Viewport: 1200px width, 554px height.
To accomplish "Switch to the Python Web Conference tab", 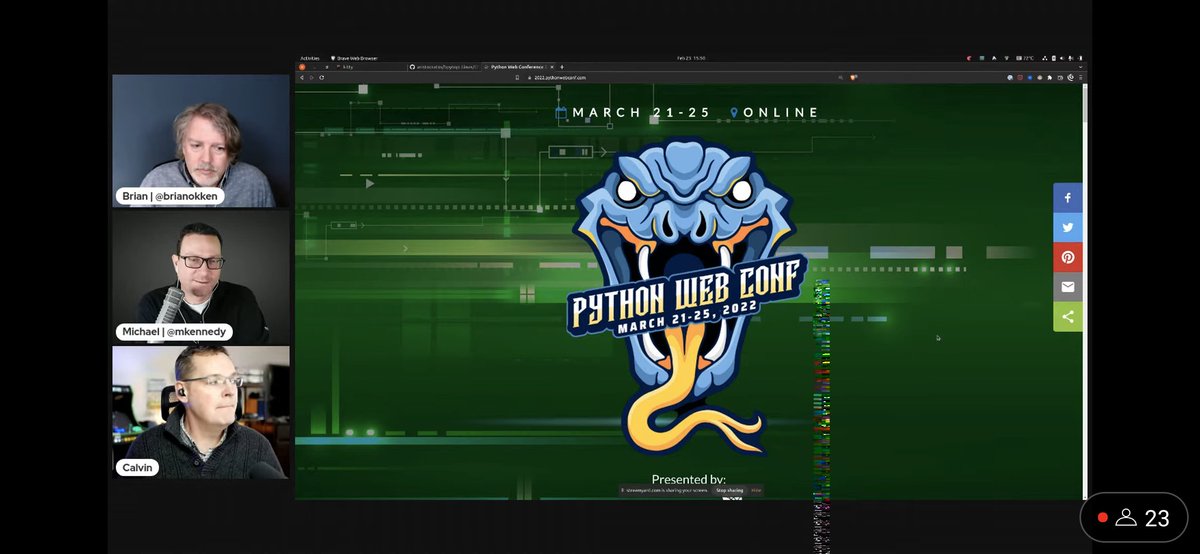I will click(x=520, y=67).
